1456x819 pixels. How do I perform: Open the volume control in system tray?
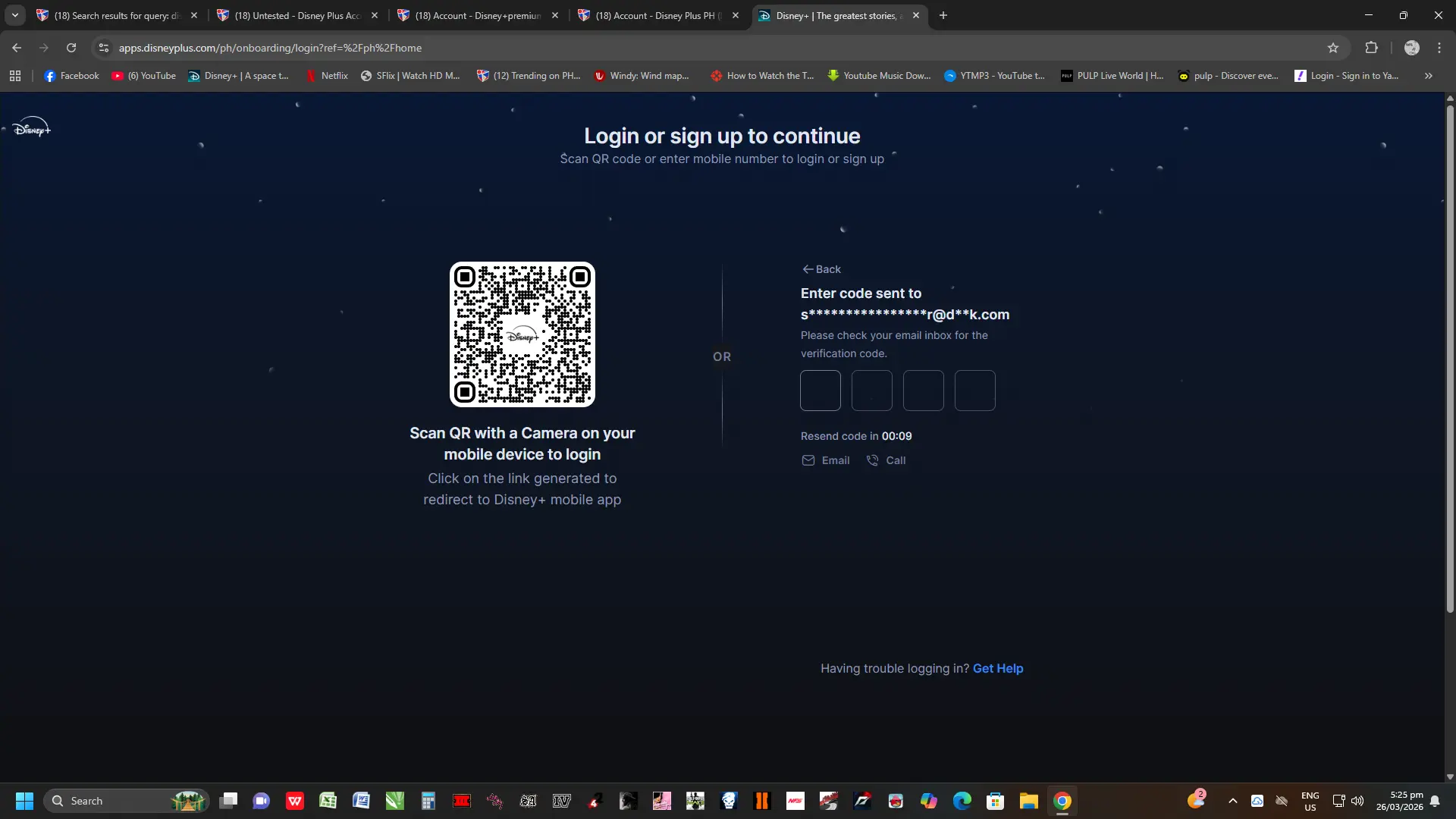[1357, 801]
